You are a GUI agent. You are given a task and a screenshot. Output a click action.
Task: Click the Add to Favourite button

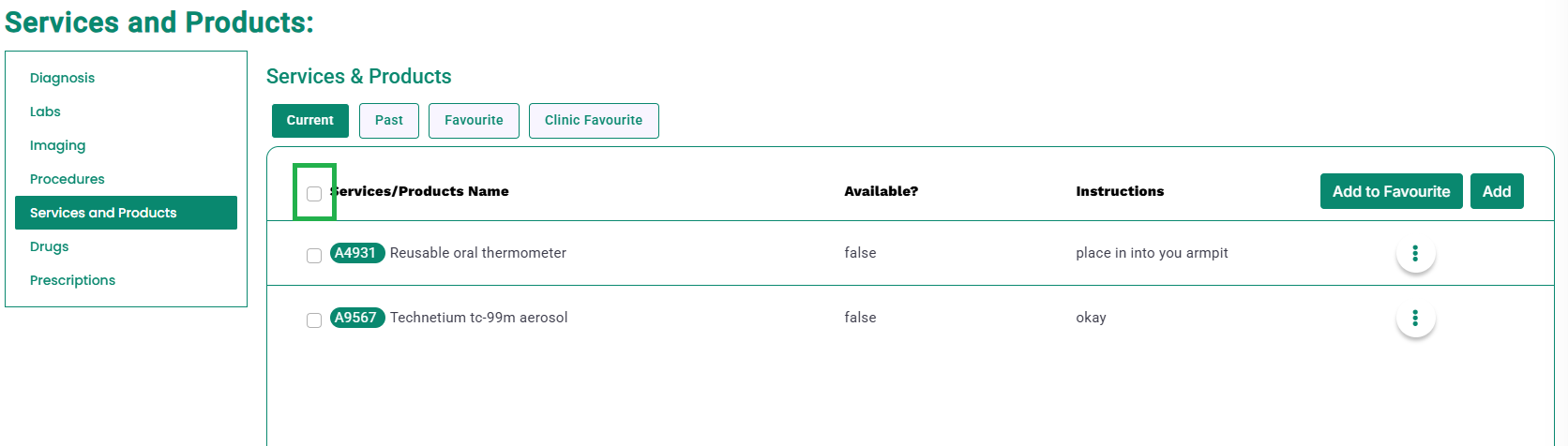pos(1391,191)
